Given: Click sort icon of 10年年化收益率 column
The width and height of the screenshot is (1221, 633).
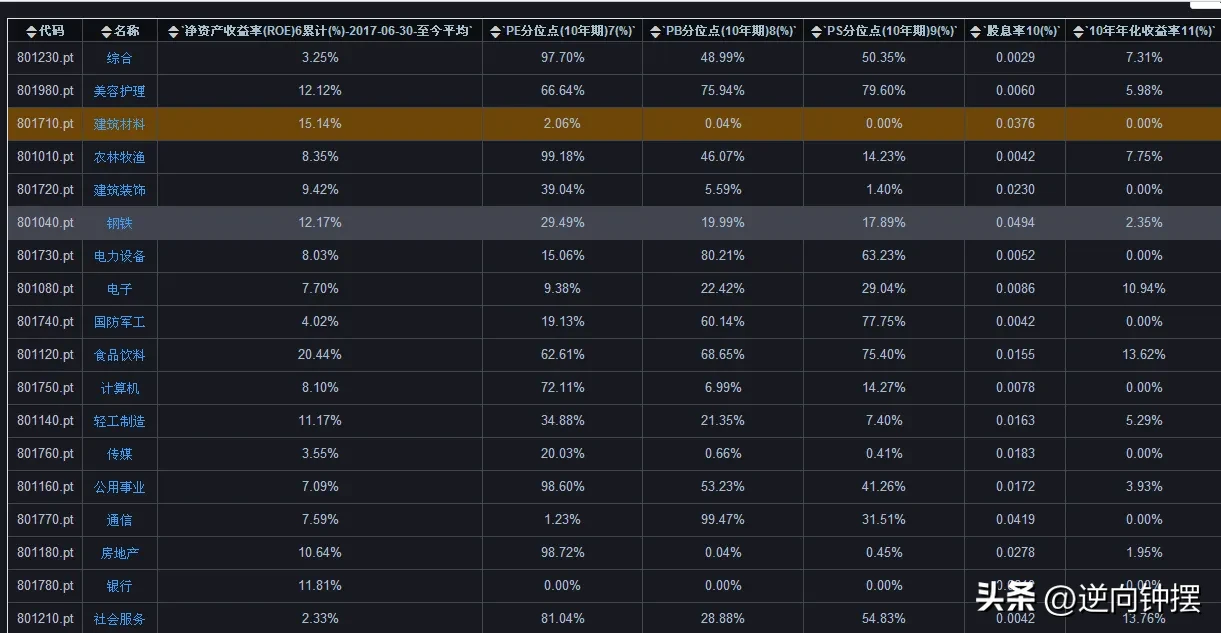Looking at the screenshot, I should [x=1079, y=31].
